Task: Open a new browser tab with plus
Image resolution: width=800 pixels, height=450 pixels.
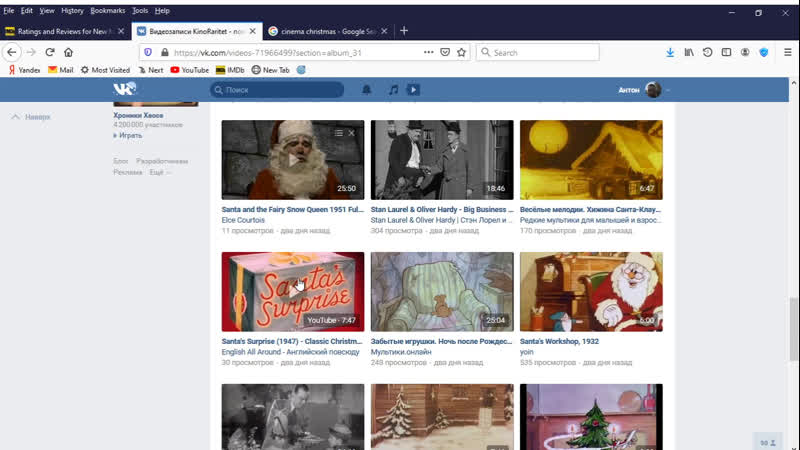Action: click(x=404, y=31)
